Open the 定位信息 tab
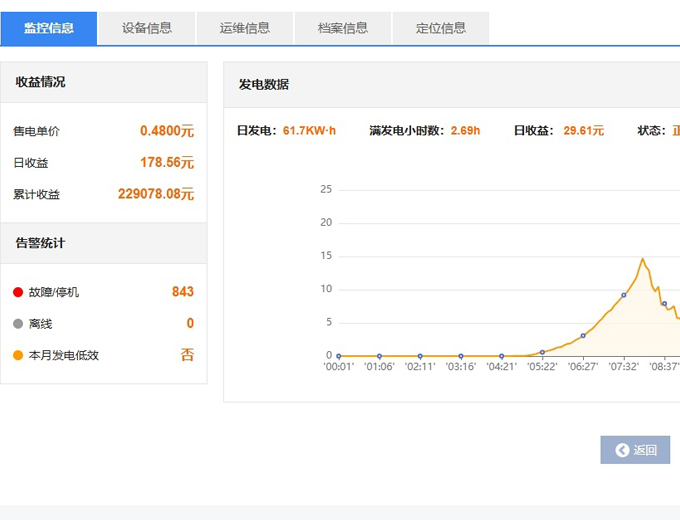The image size is (680, 520). [x=441, y=28]
